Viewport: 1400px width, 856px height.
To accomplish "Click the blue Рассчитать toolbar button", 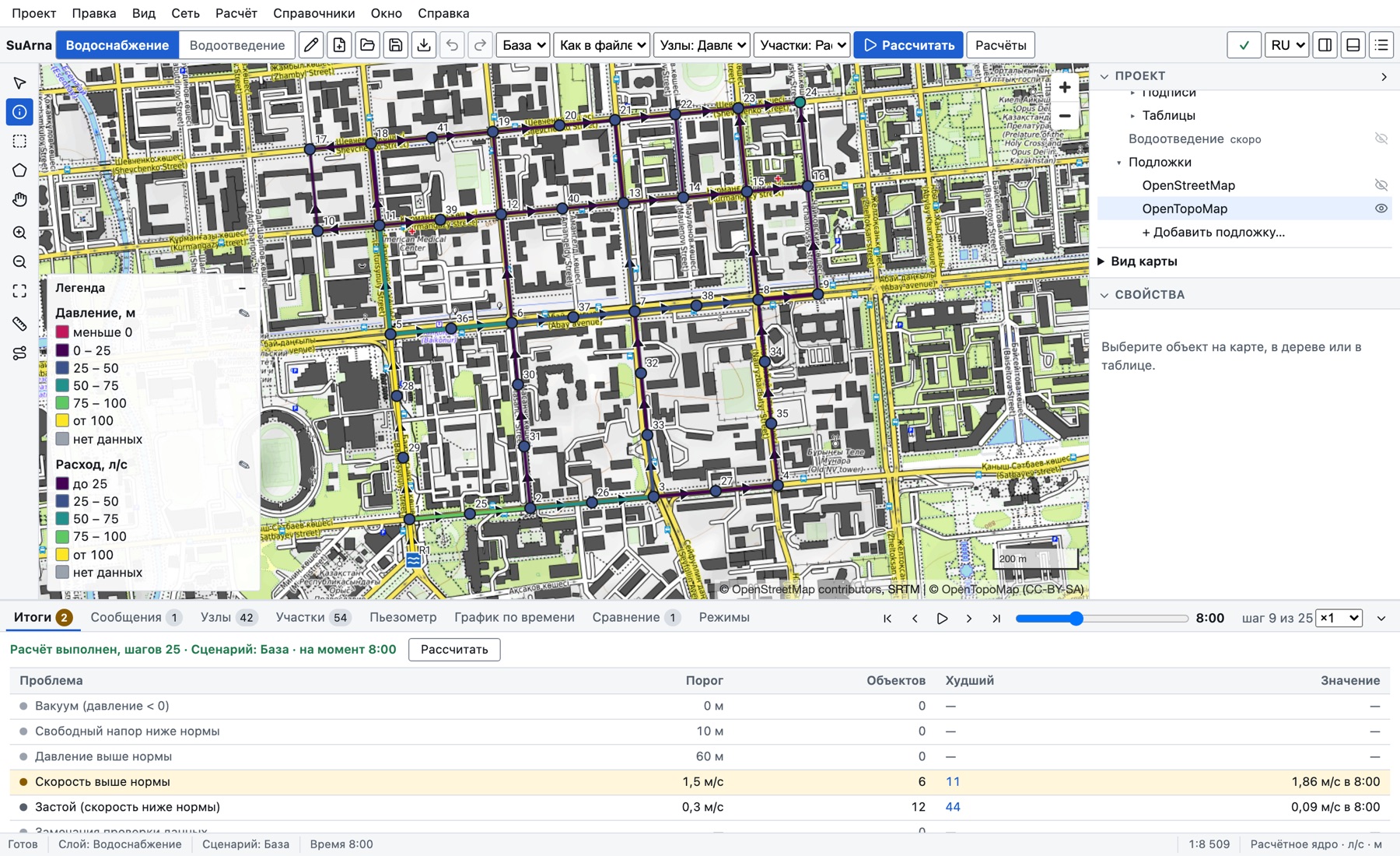I will click(x=908, y=45).
